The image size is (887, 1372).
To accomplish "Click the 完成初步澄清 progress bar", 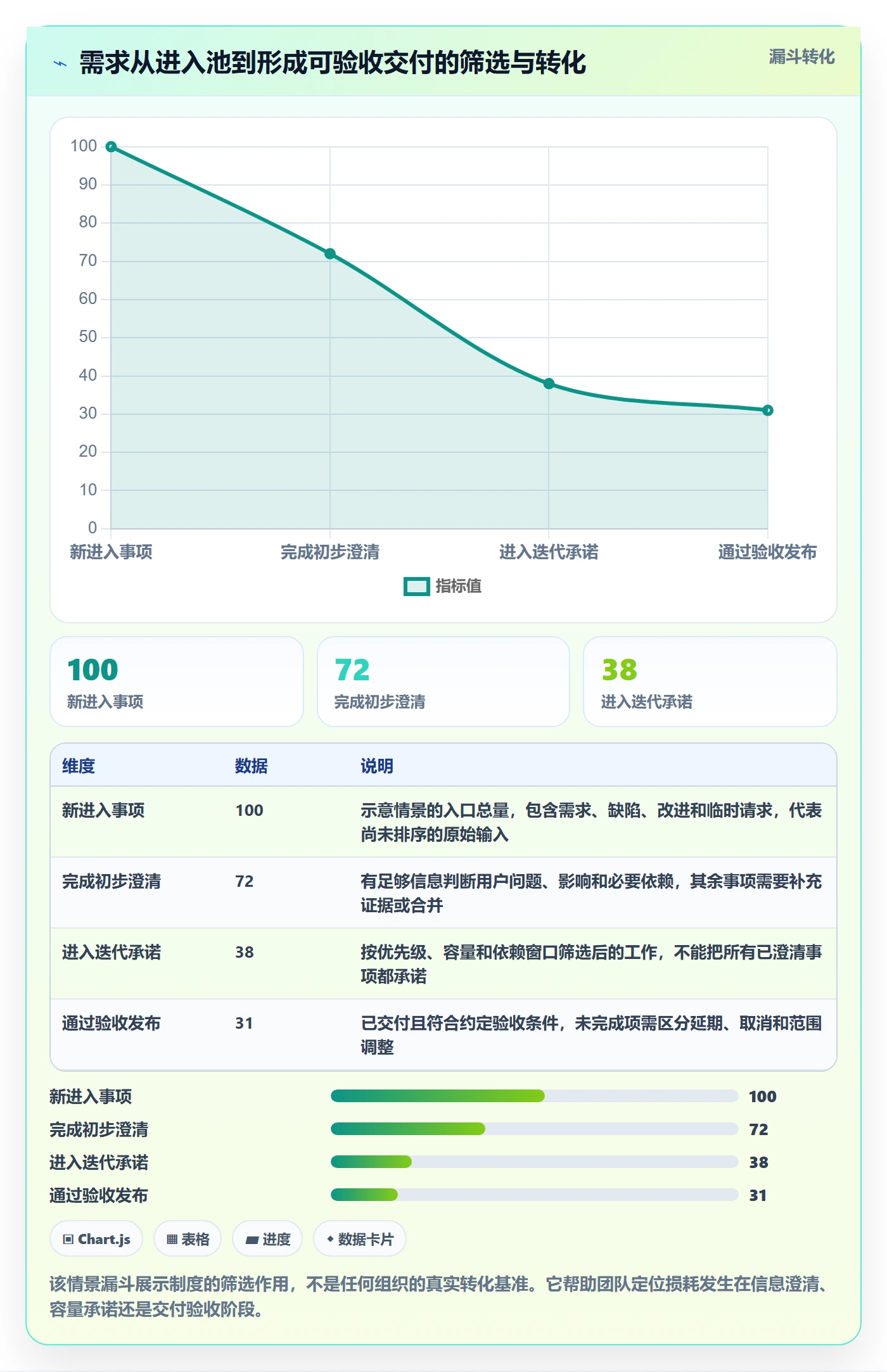I will click(534, 1129).
